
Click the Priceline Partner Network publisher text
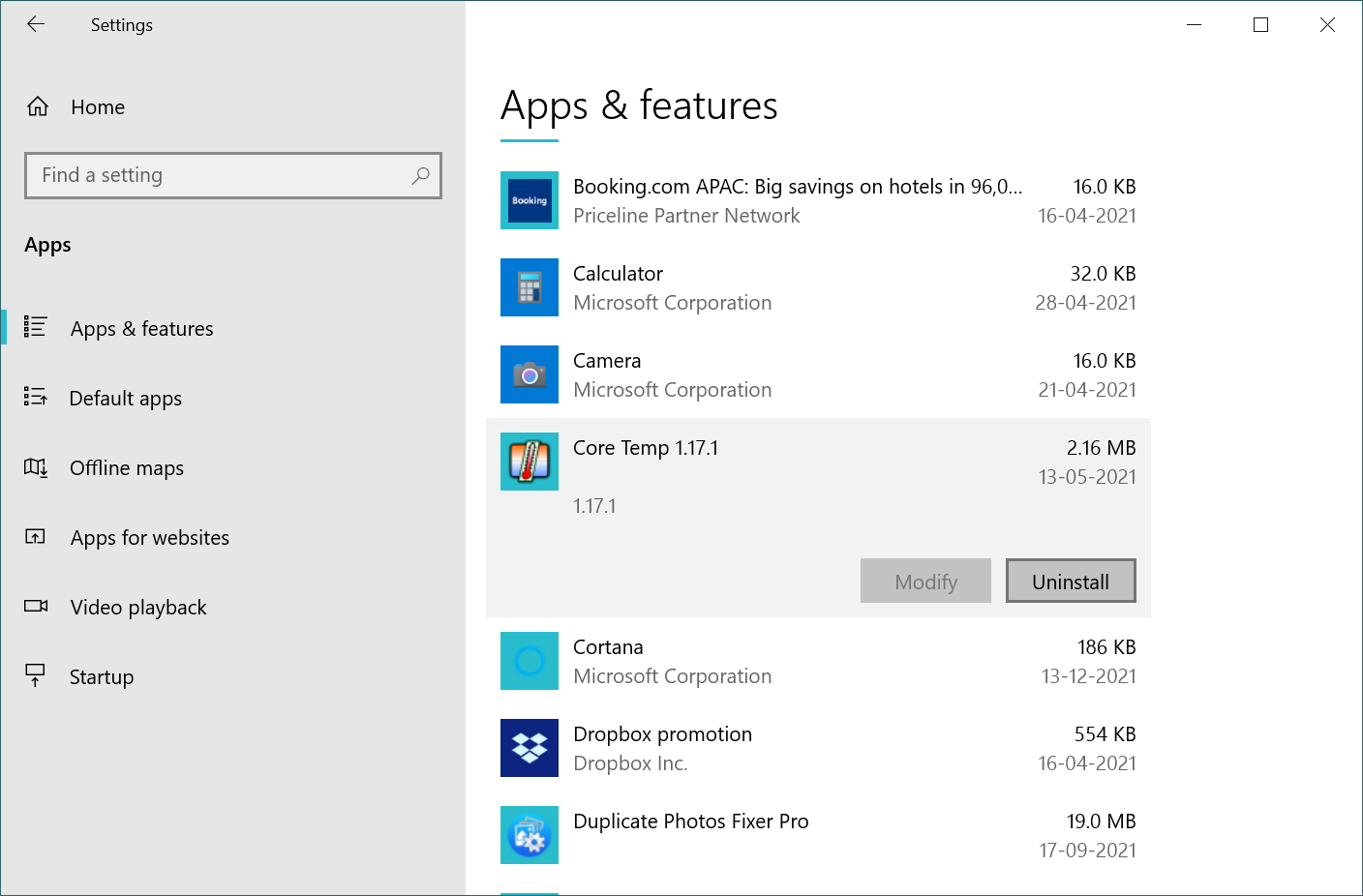click(686, 216)
